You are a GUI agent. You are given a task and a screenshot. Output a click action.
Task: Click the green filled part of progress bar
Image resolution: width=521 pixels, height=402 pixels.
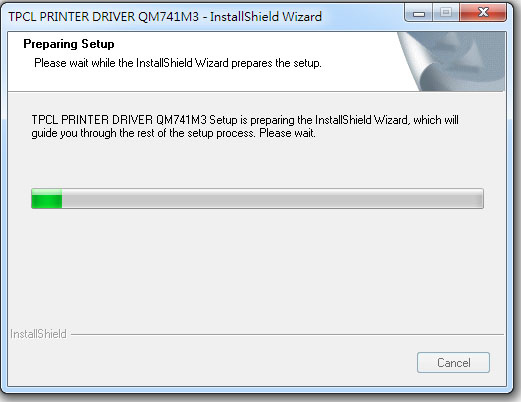(47, 199)
